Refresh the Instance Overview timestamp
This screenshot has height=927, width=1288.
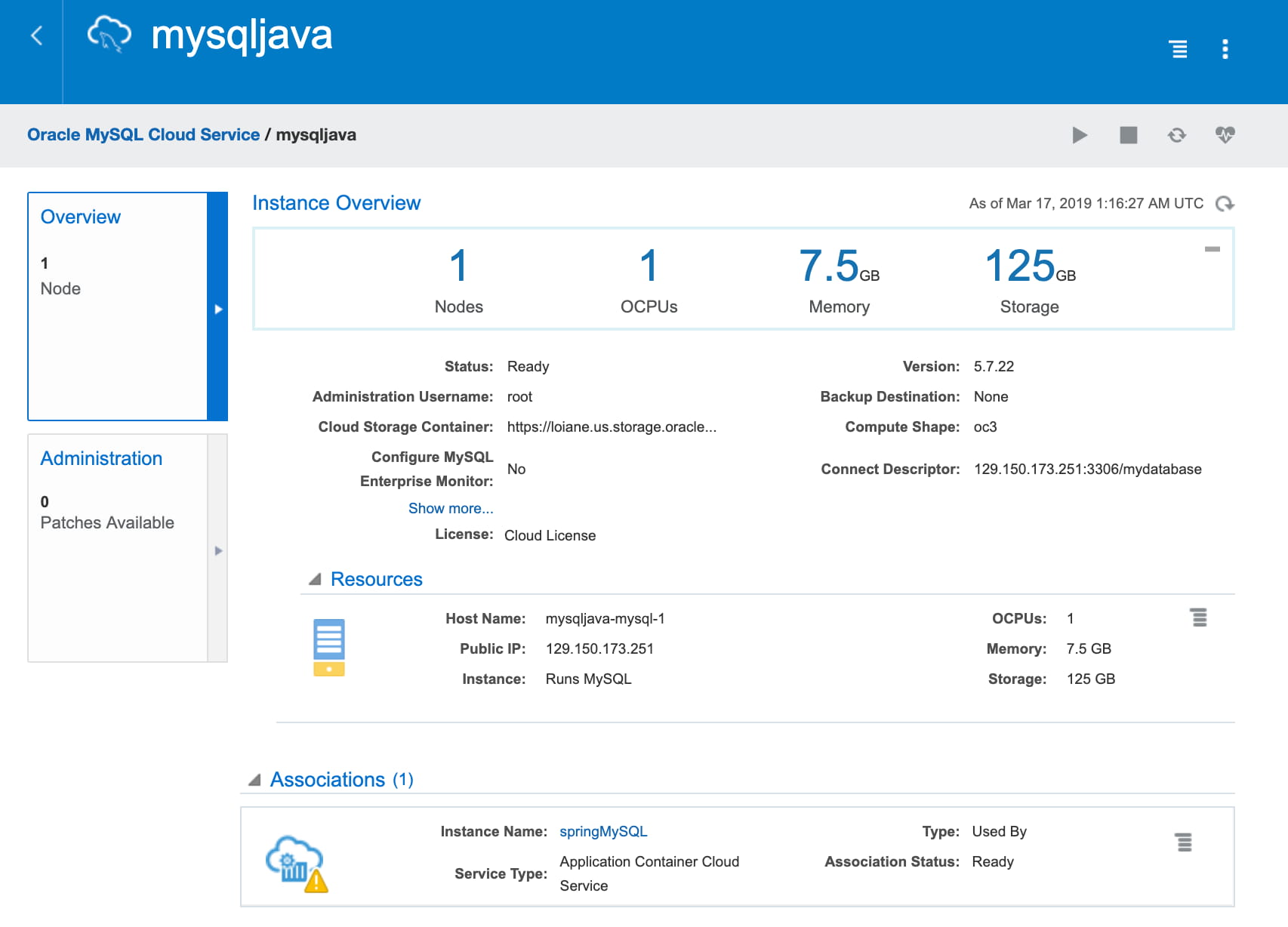pyautogui.click(x=1225, y=204)
